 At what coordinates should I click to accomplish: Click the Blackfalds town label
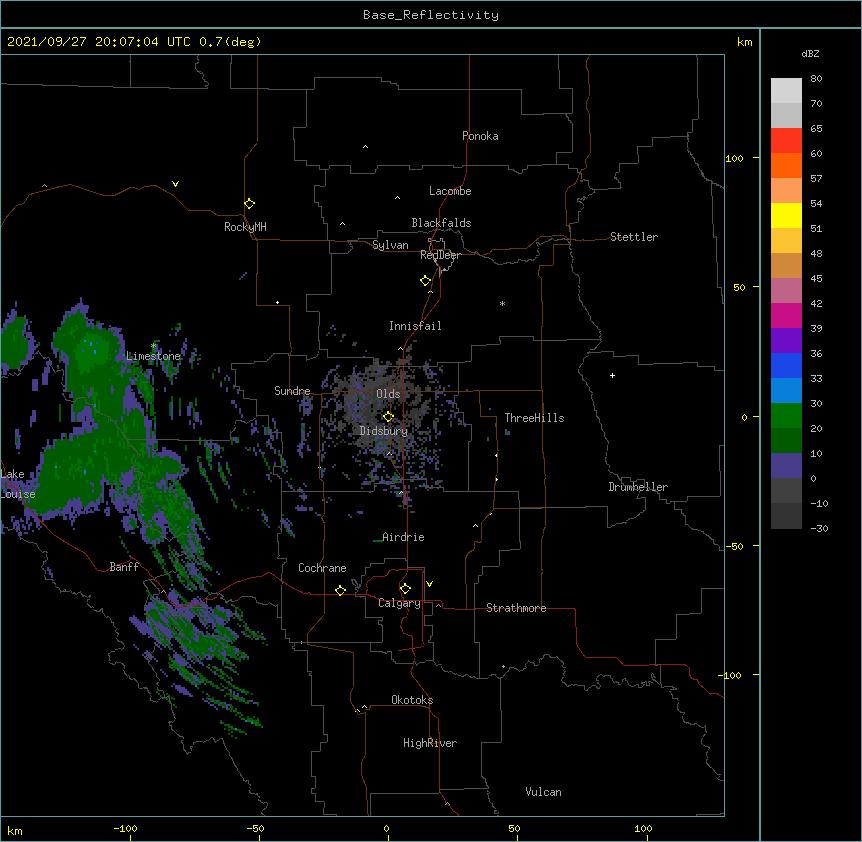click(441, 223)
